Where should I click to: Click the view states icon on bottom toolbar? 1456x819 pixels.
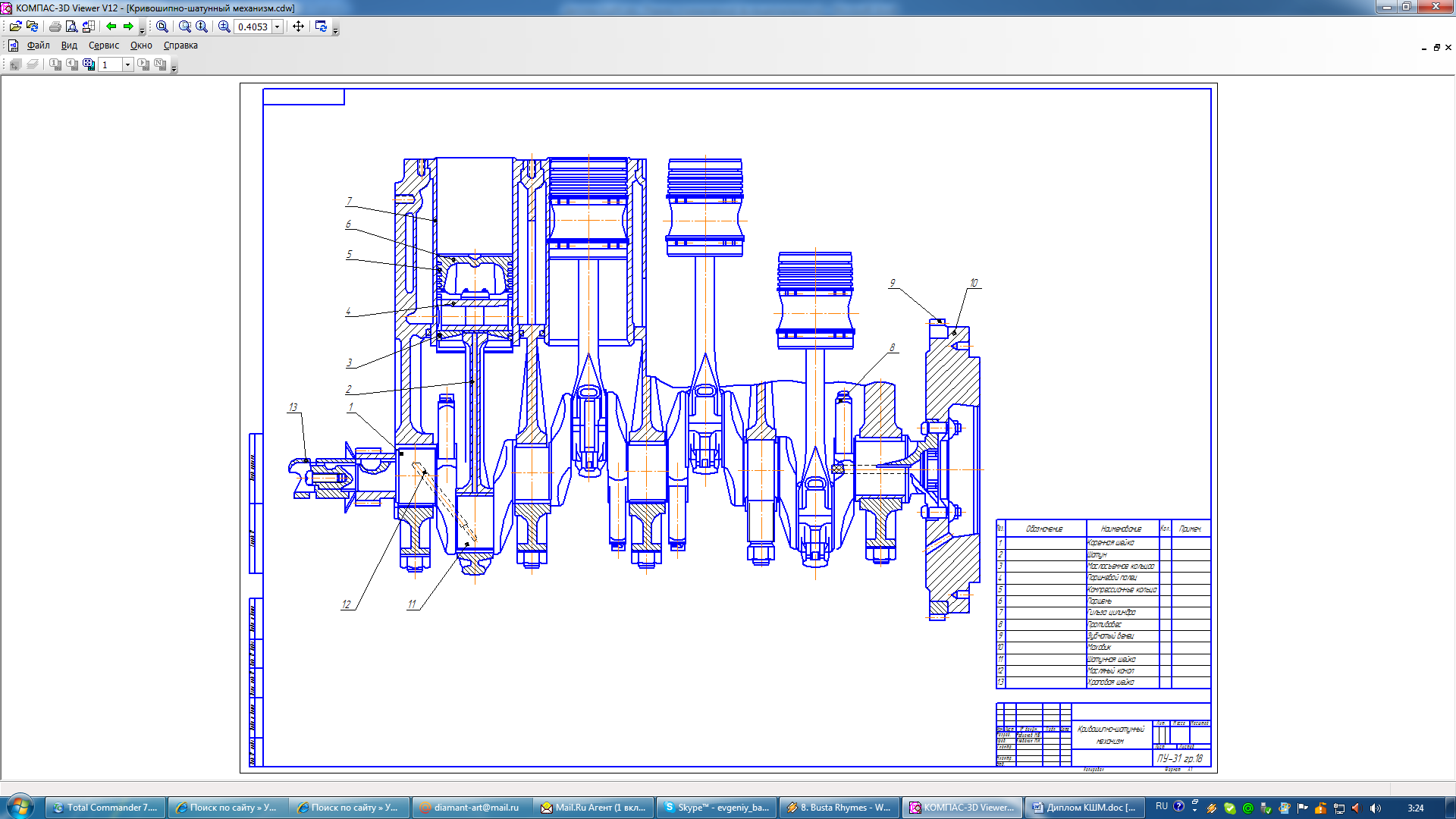coord(15,64)
